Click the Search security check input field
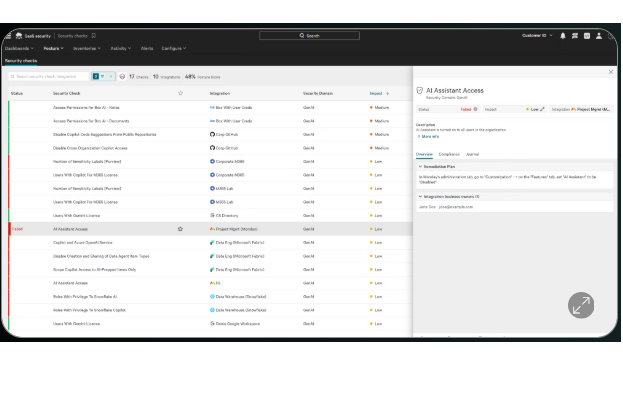The height and width of the screenshot is (400, 623). coord(48,76)
